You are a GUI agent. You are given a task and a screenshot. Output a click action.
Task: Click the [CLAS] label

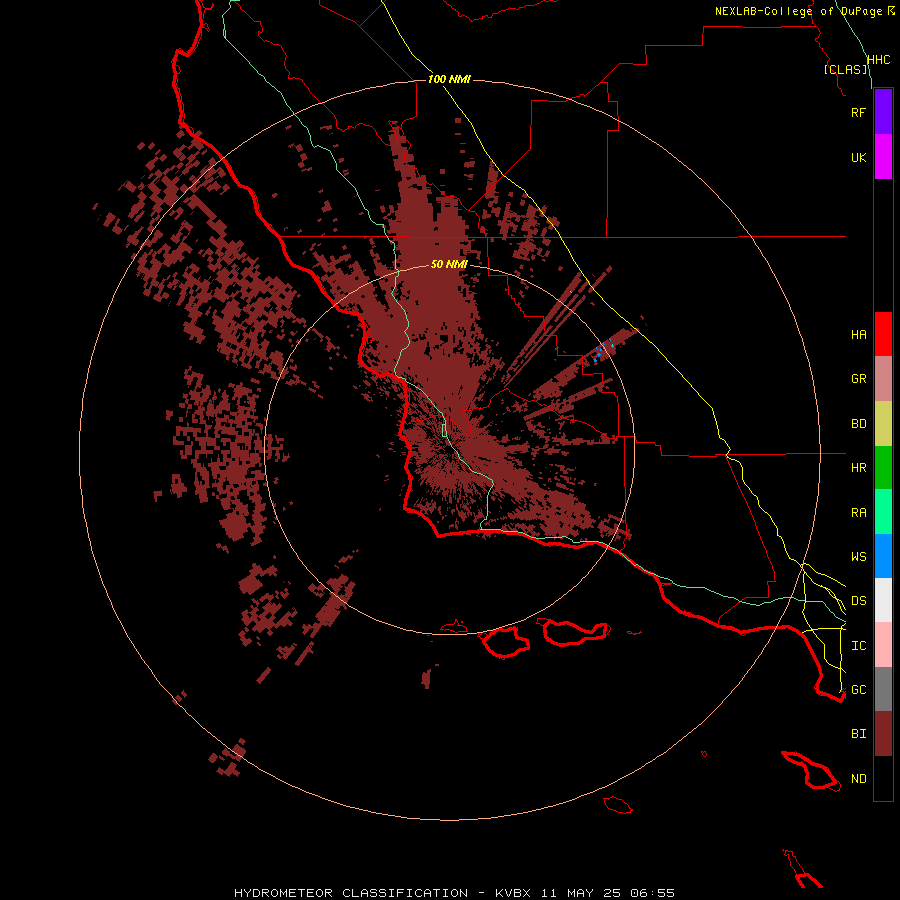tap(845, 70)
